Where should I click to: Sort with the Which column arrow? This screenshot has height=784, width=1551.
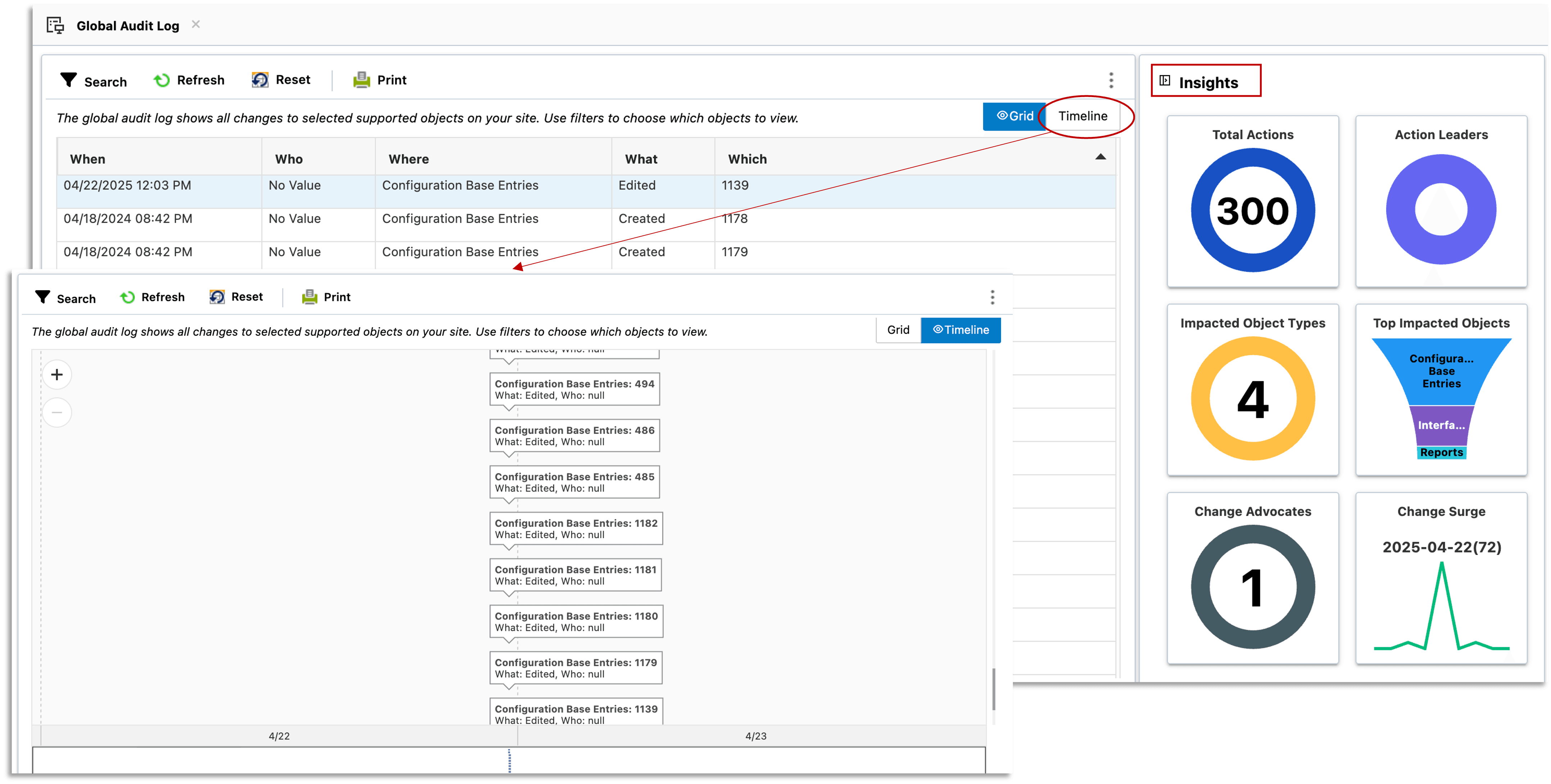tap(1100, 157)
